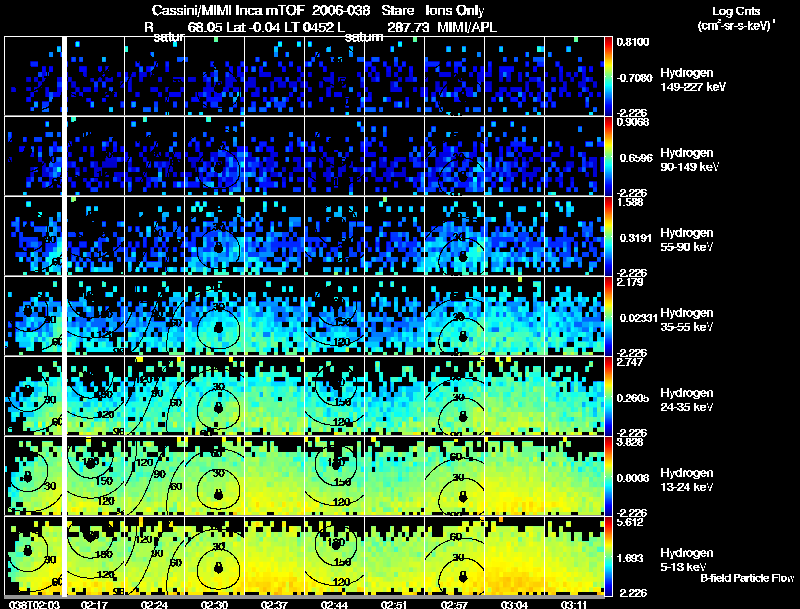Click the Saturn marker in the 13-24 keV 02:30 panel
The height and width of the screenshot is (609, 800).
point(218,494)
